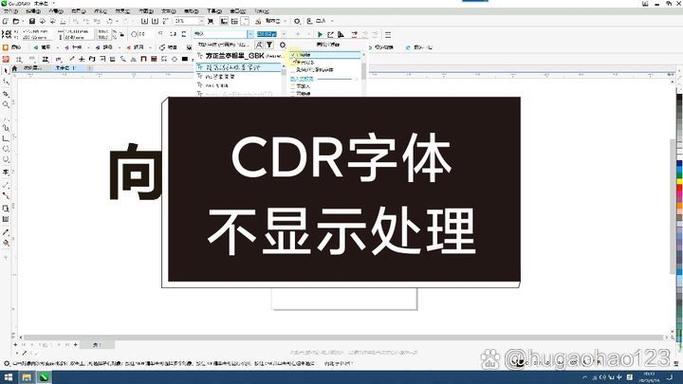Choose the highlighted script font row

click(x=239, y=67)
